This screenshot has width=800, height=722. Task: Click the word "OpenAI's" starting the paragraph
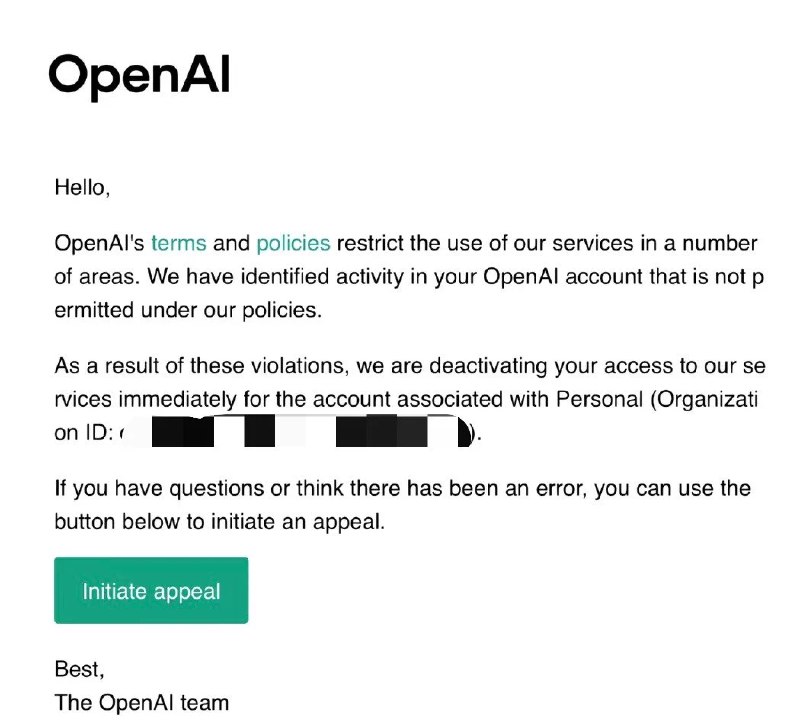[99, 243]
